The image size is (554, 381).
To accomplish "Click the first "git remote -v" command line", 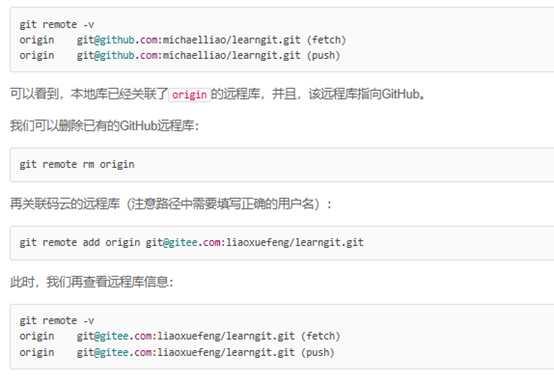I will [57, 25].
